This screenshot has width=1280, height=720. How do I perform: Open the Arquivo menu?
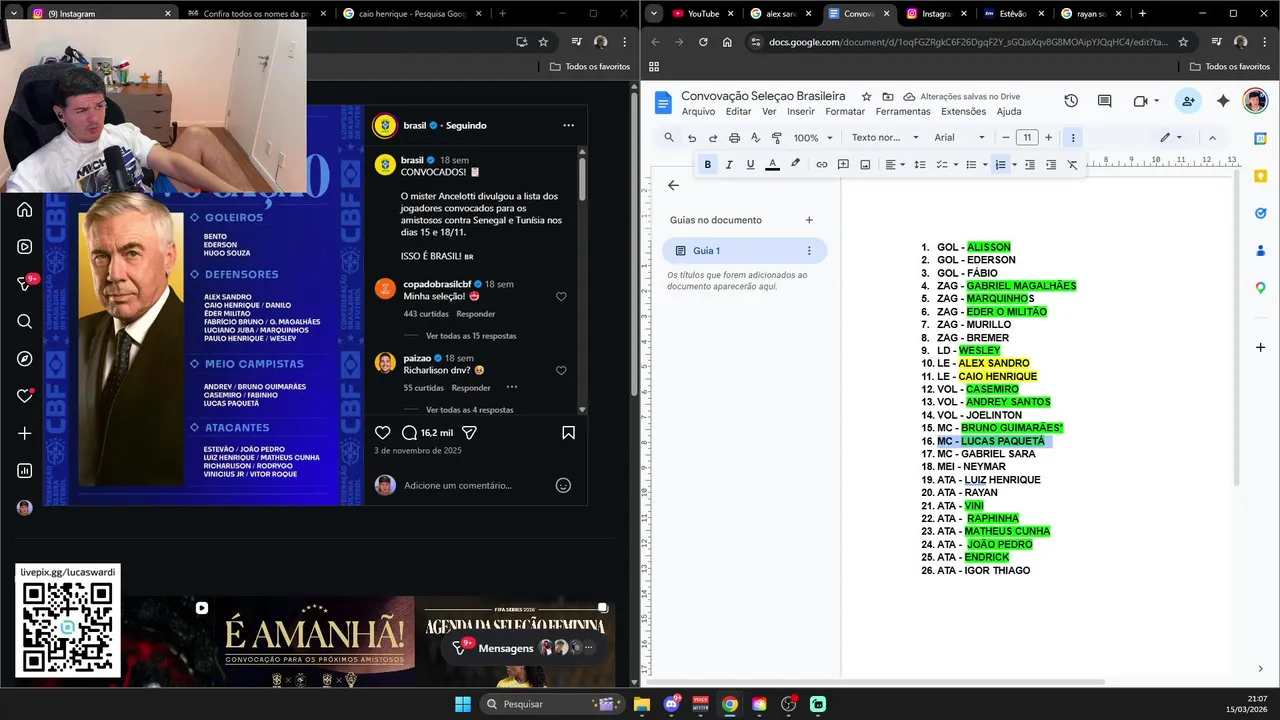tap(698, 112)
